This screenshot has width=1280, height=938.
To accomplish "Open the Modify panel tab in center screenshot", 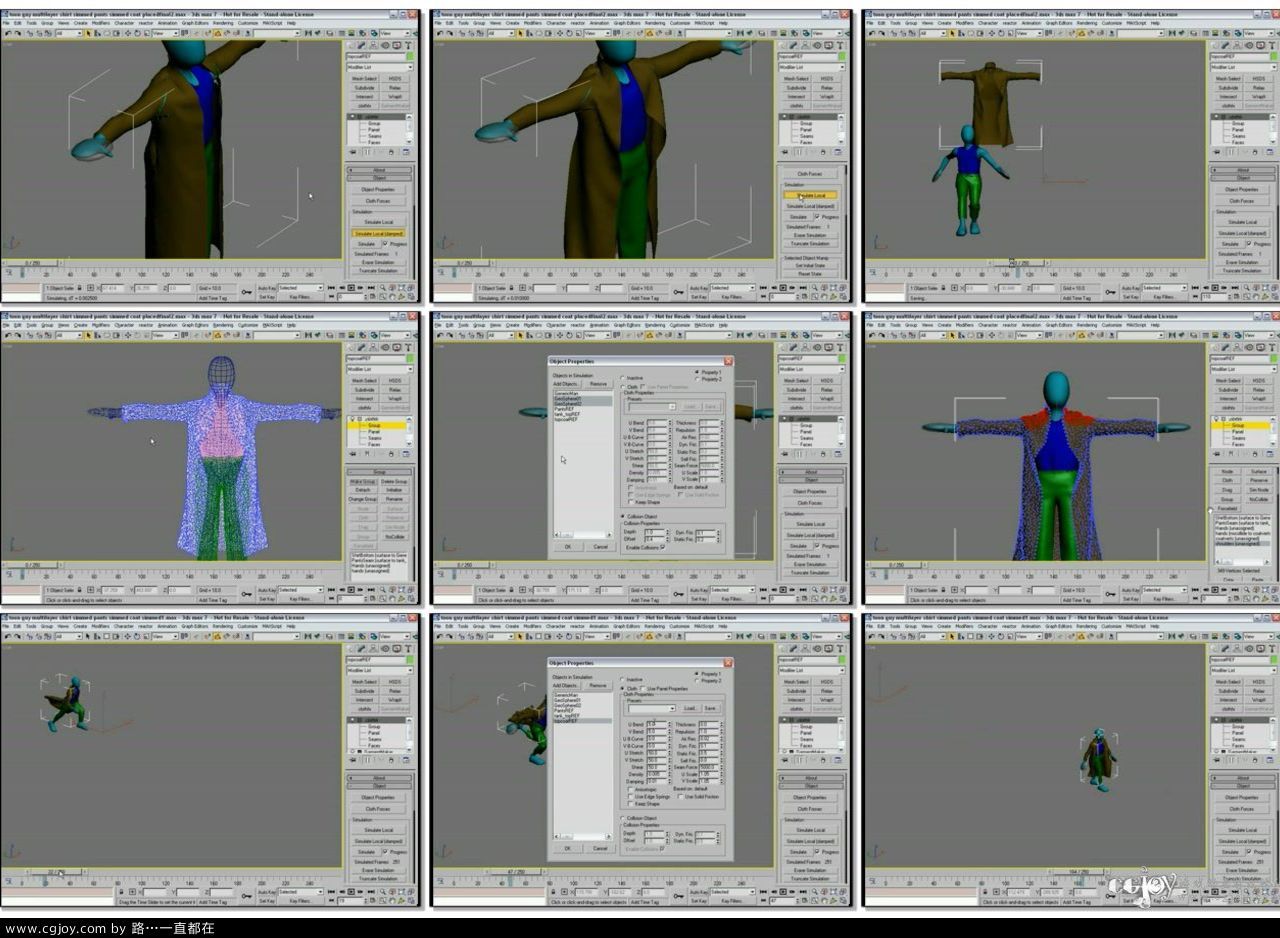I will (794, 347).
